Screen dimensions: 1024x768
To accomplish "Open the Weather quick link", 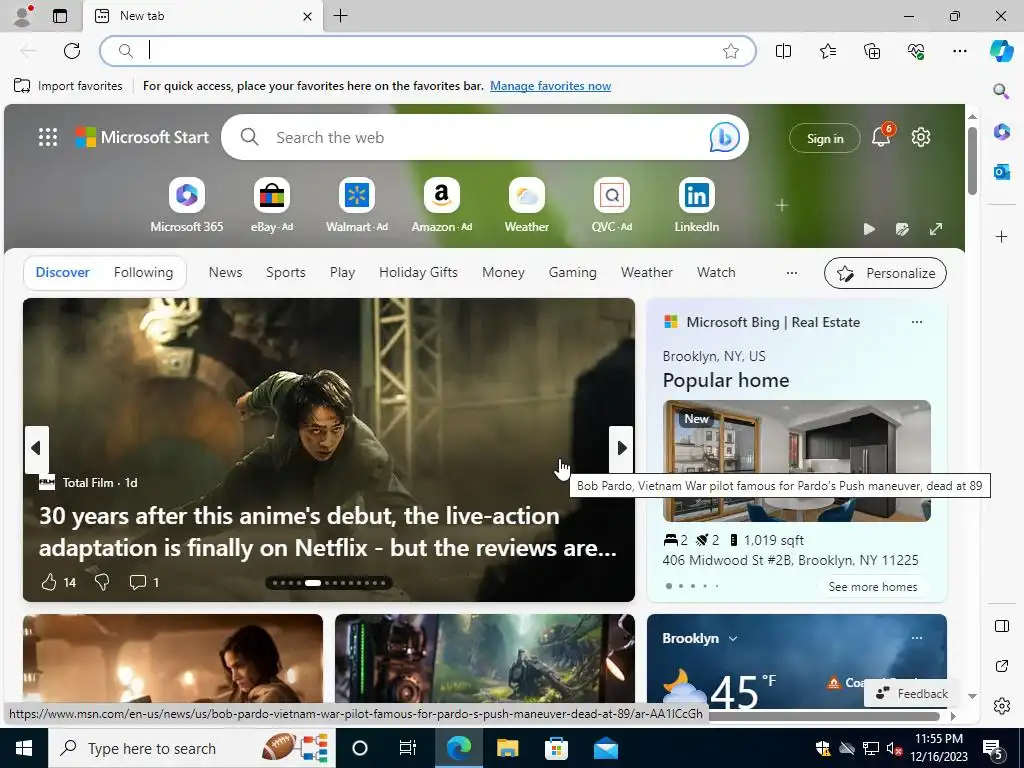I will [x=526, y=205].
